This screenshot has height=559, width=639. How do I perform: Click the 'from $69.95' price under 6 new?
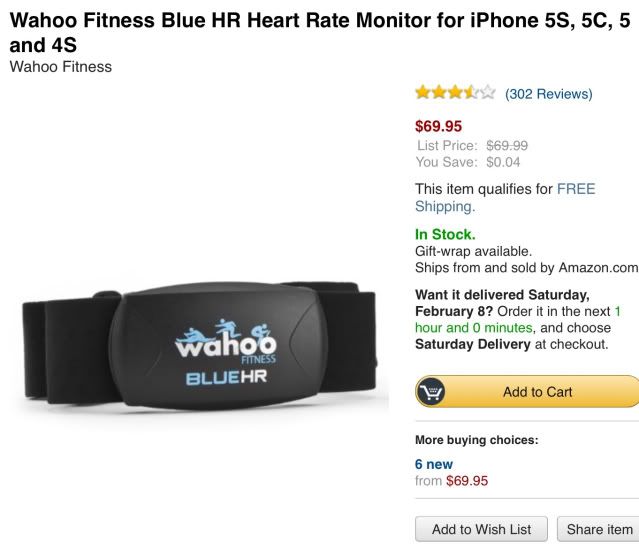[452, 481]
